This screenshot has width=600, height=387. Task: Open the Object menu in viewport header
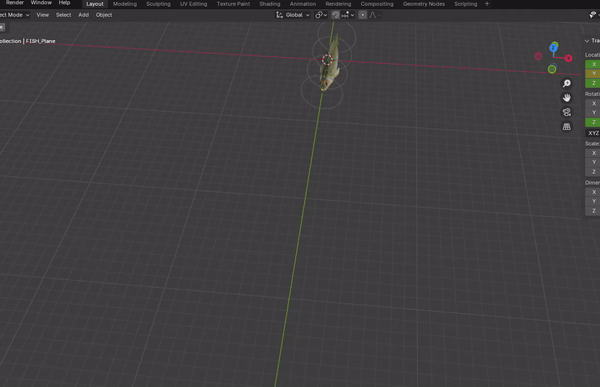[104, 15]
